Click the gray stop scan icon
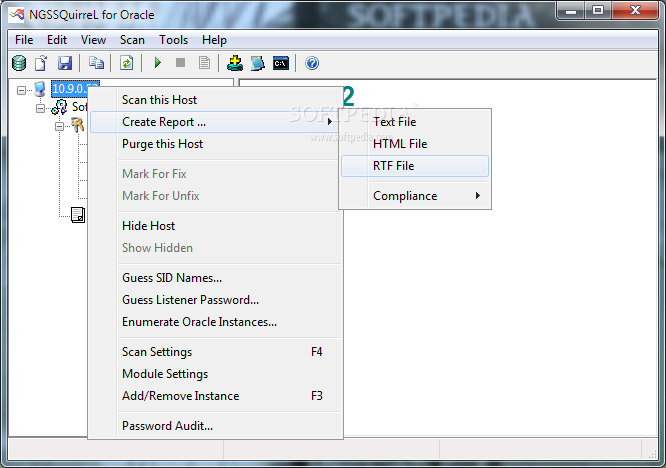The image size is (666, 468). click(181, 63)
